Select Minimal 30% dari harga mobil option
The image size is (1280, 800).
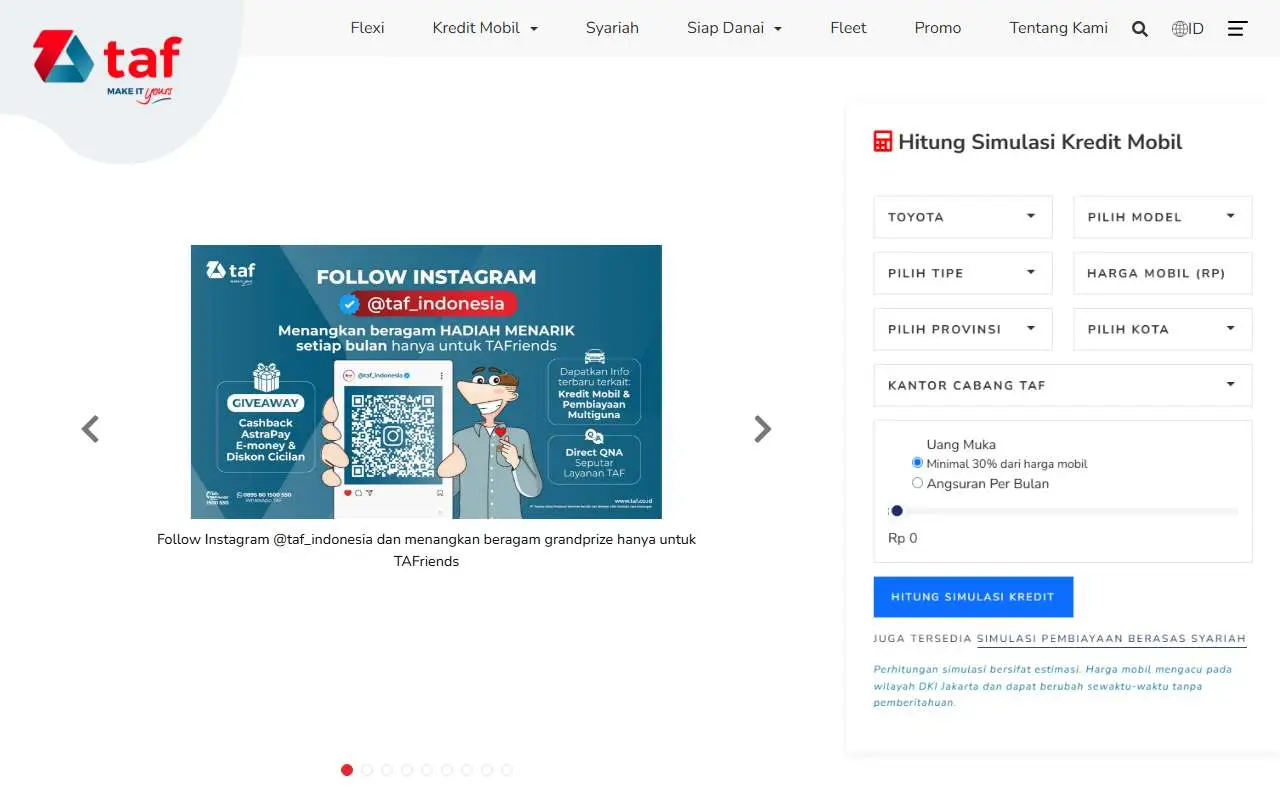click(918, 463)
